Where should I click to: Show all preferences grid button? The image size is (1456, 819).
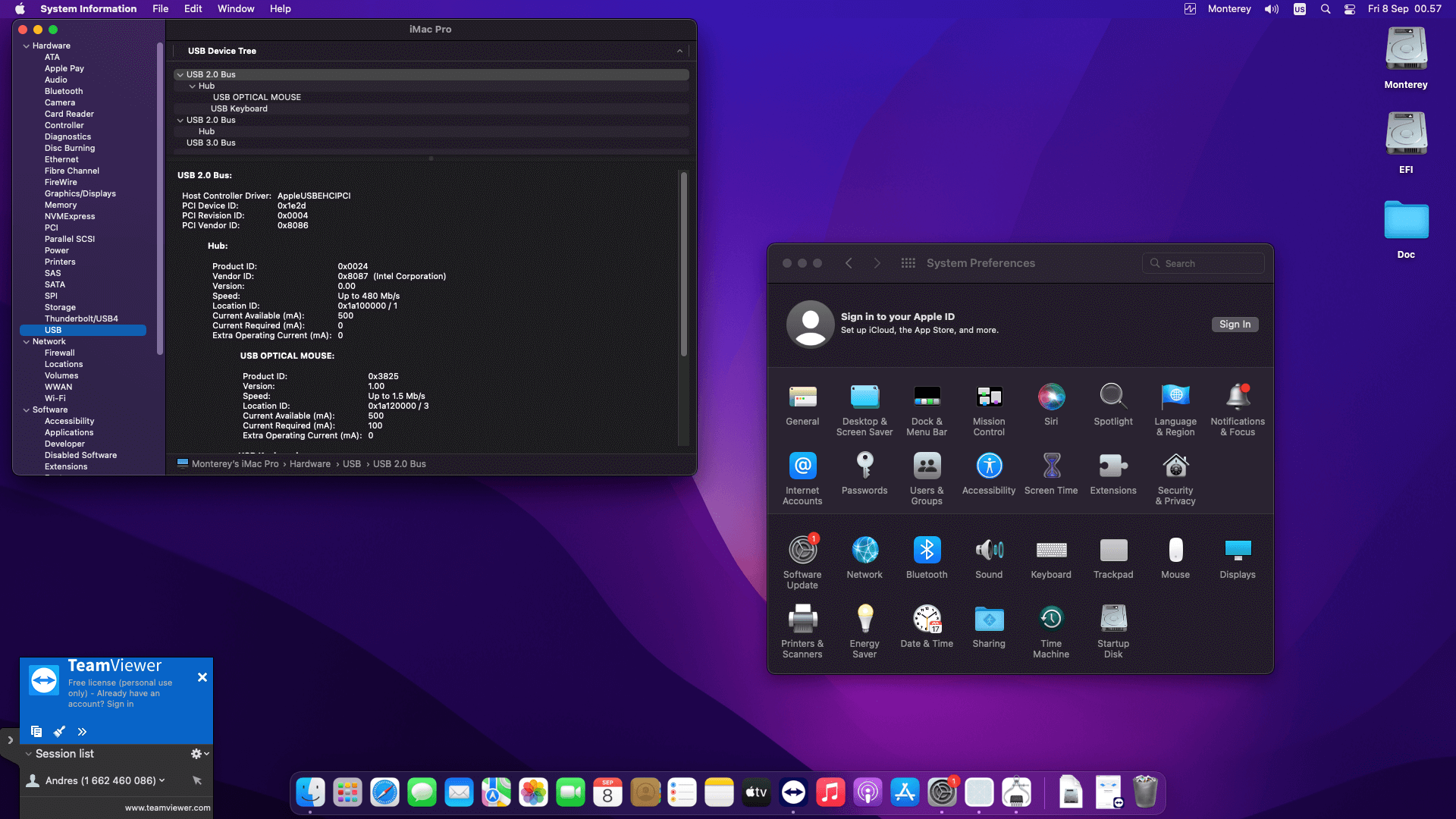(908, 263)
